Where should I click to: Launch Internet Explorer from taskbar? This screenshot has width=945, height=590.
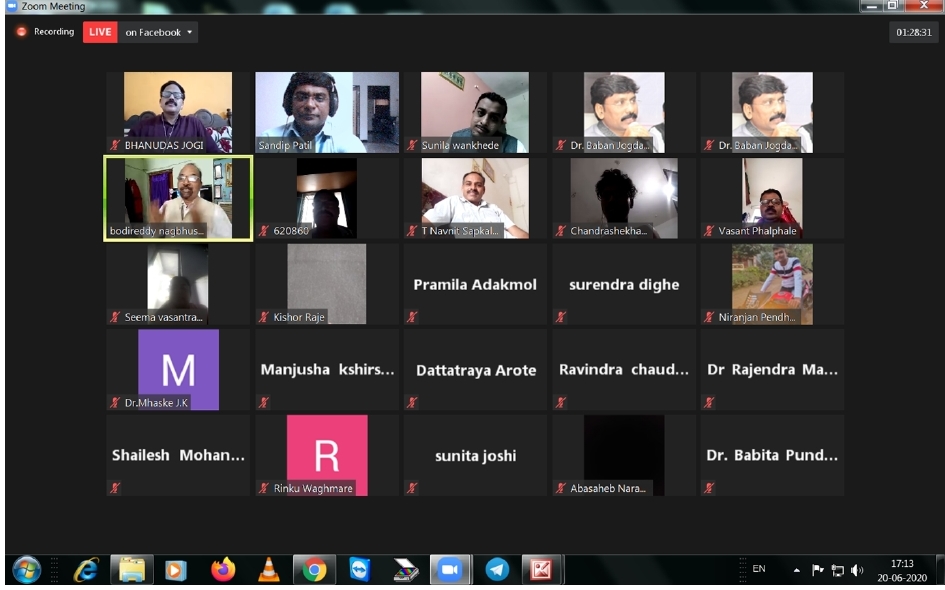tap(86, 570)
